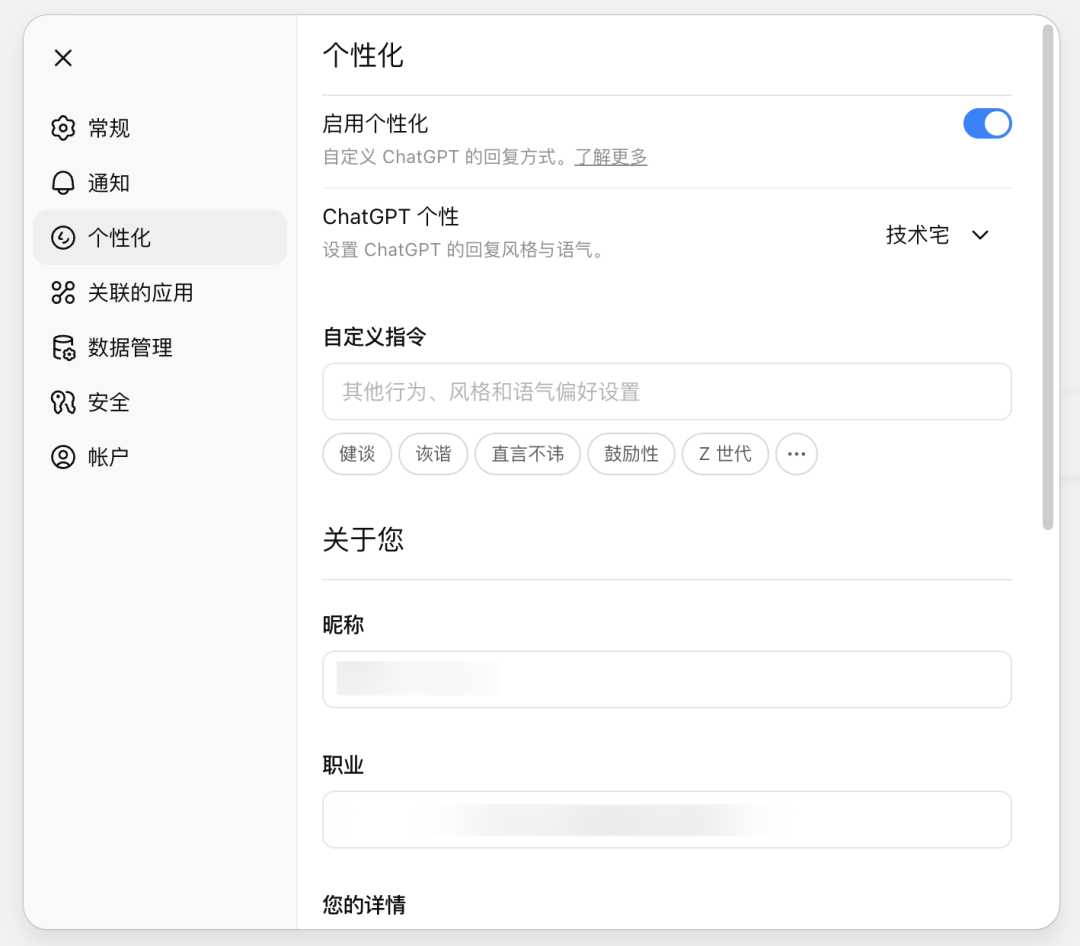
Task: Click the bell icon for 通知
Action: coord(62,183)
